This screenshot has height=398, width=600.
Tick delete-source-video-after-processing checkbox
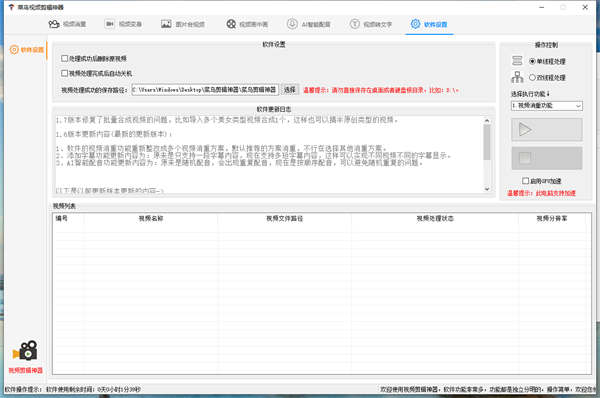64,58
